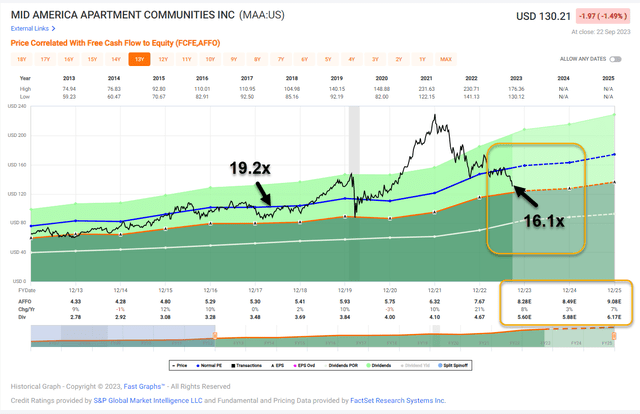This screenshot has width=640, height=414.
Task: Open the External Links chevron
Action: click(53, 29)
